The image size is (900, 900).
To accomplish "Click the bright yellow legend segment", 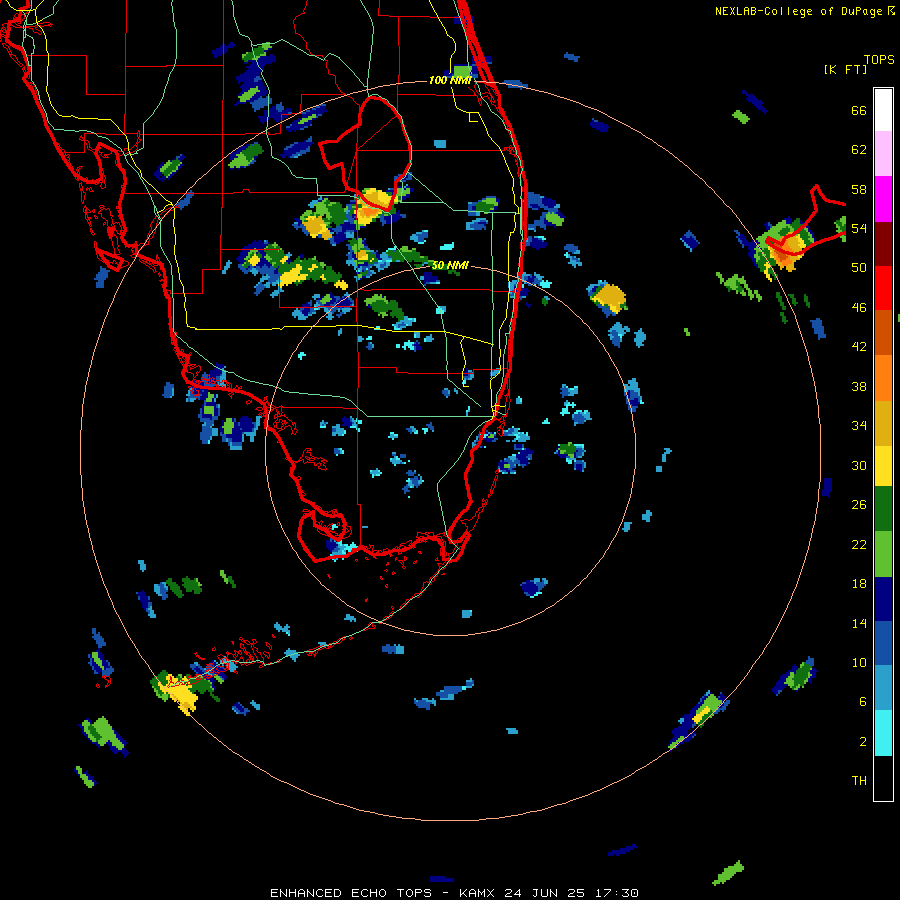I will coord(883,466).
